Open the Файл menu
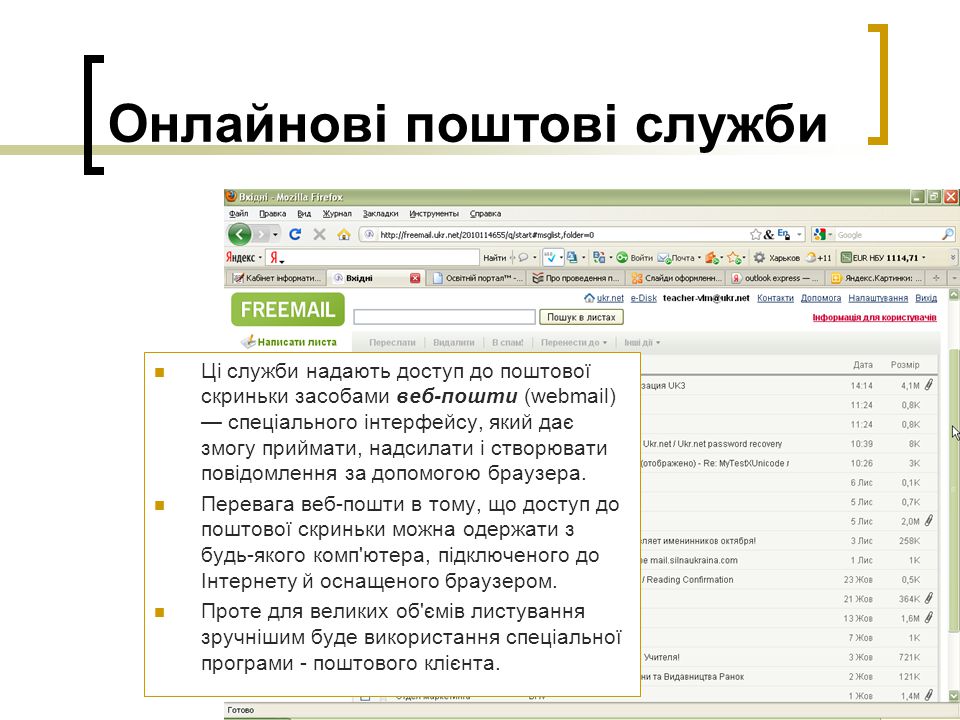The height and width of the screenshot is (720, 960). [x=238, y=214]
